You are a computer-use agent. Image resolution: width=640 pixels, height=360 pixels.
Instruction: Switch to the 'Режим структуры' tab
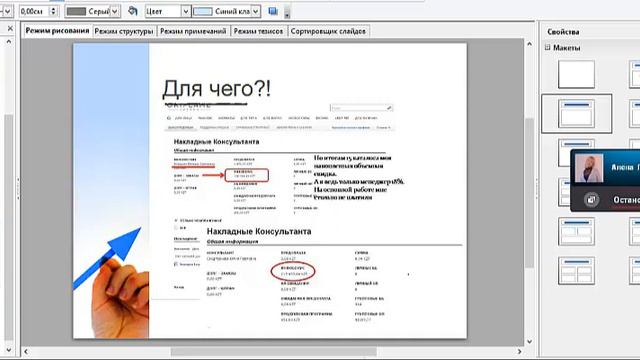click(x=124, y=31)
